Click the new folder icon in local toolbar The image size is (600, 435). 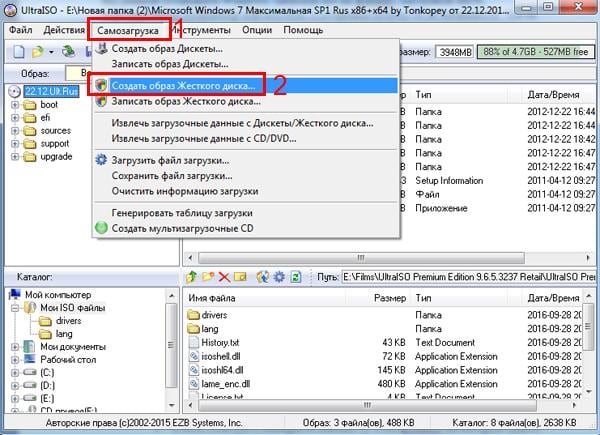(209, 276)
